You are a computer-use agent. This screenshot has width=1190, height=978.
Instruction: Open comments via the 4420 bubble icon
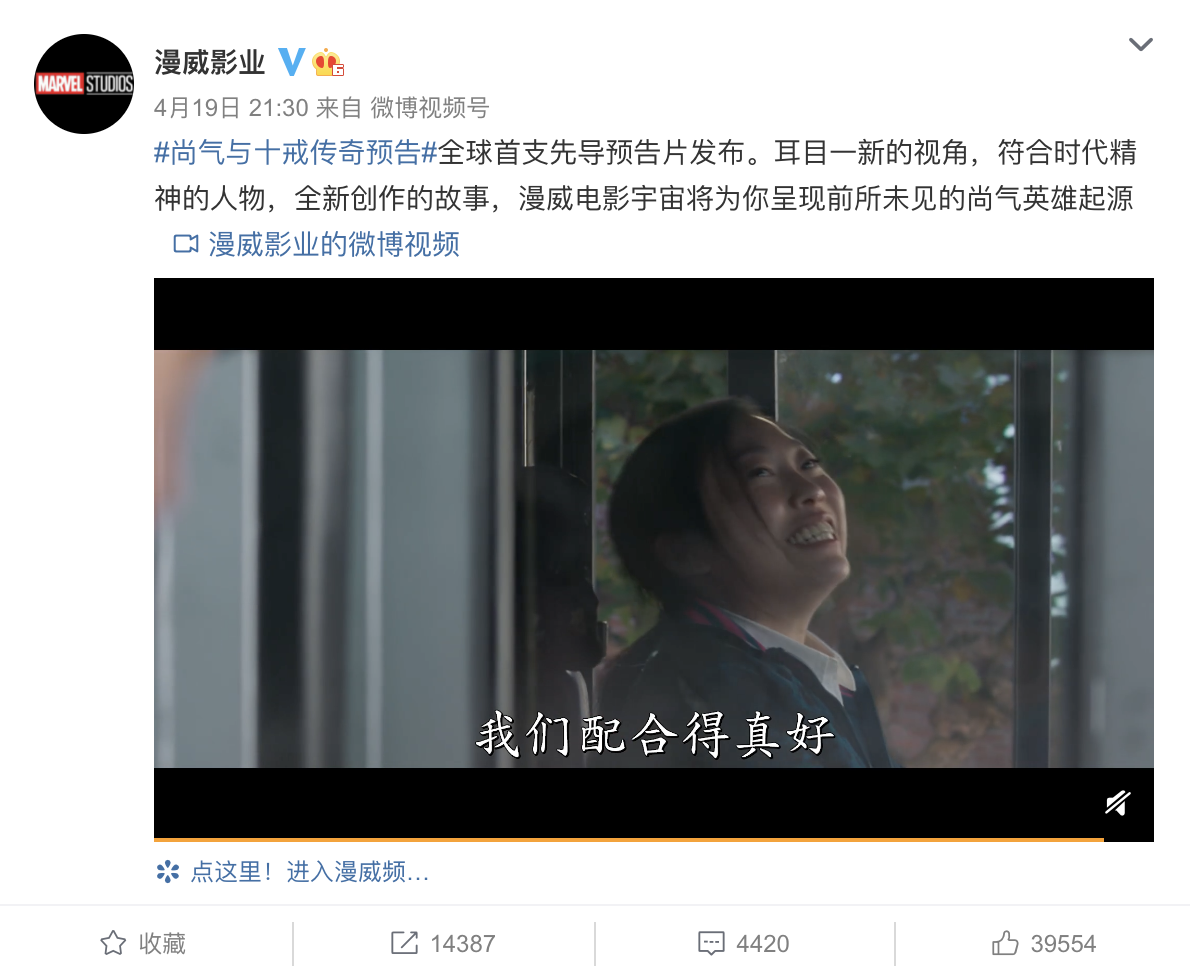[711, 943]
